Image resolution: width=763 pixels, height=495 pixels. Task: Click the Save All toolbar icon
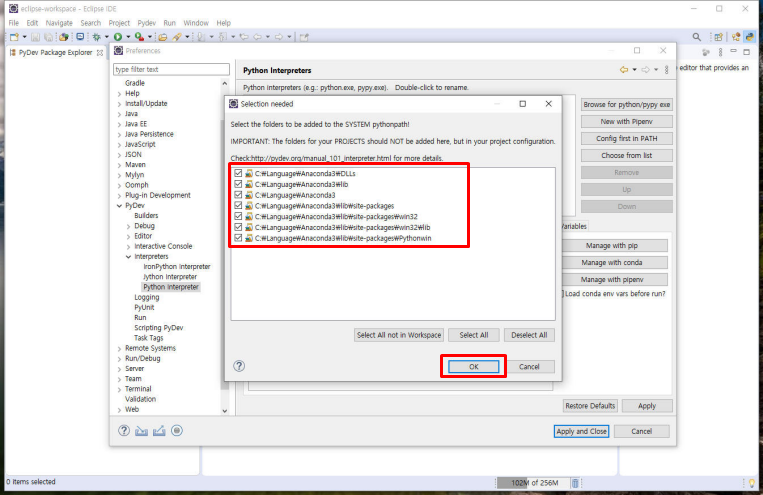point(49,37)
